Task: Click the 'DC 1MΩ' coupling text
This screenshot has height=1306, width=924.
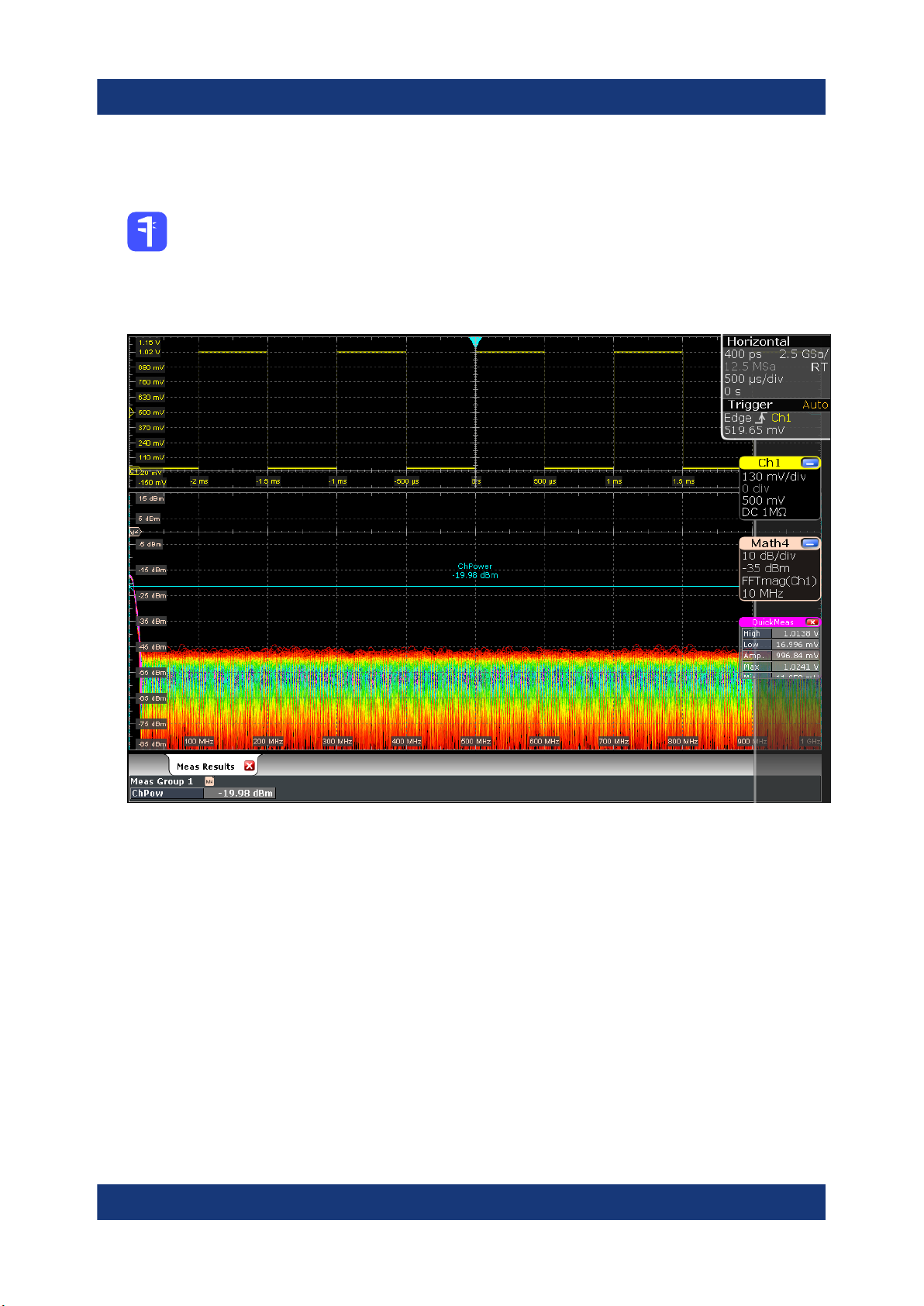Action: (764, 512)
